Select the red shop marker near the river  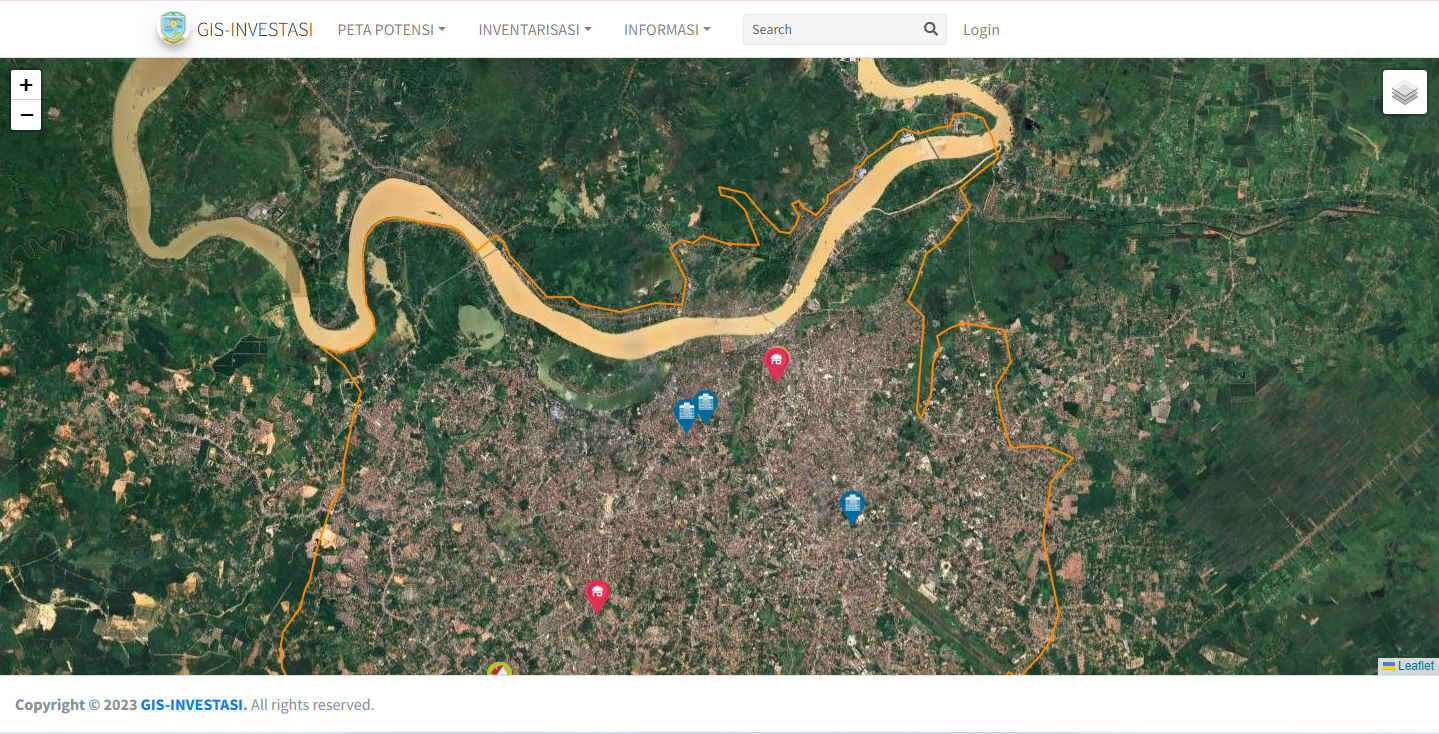(776, 362)
